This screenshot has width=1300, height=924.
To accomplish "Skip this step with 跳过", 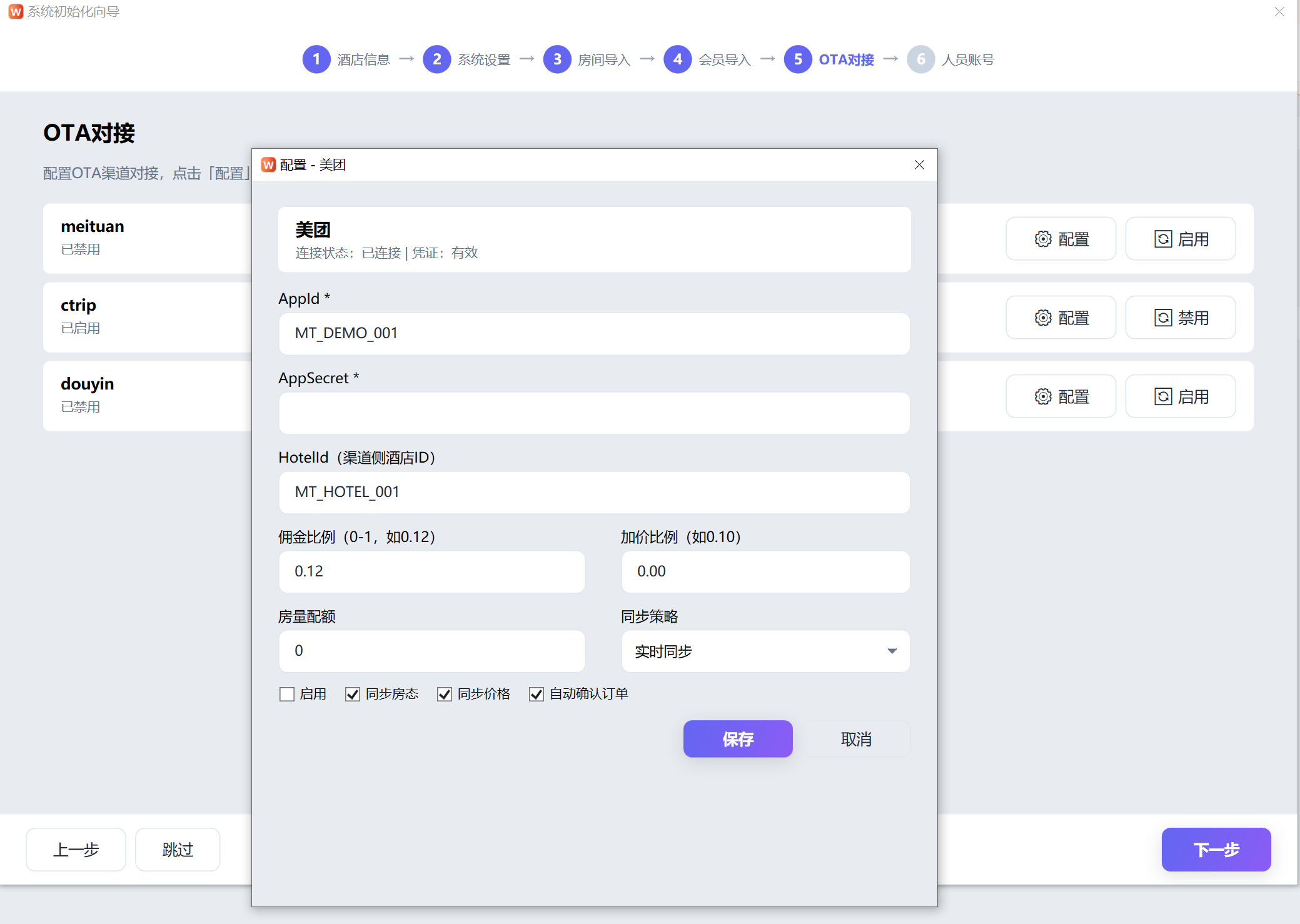I will (178, 850).
